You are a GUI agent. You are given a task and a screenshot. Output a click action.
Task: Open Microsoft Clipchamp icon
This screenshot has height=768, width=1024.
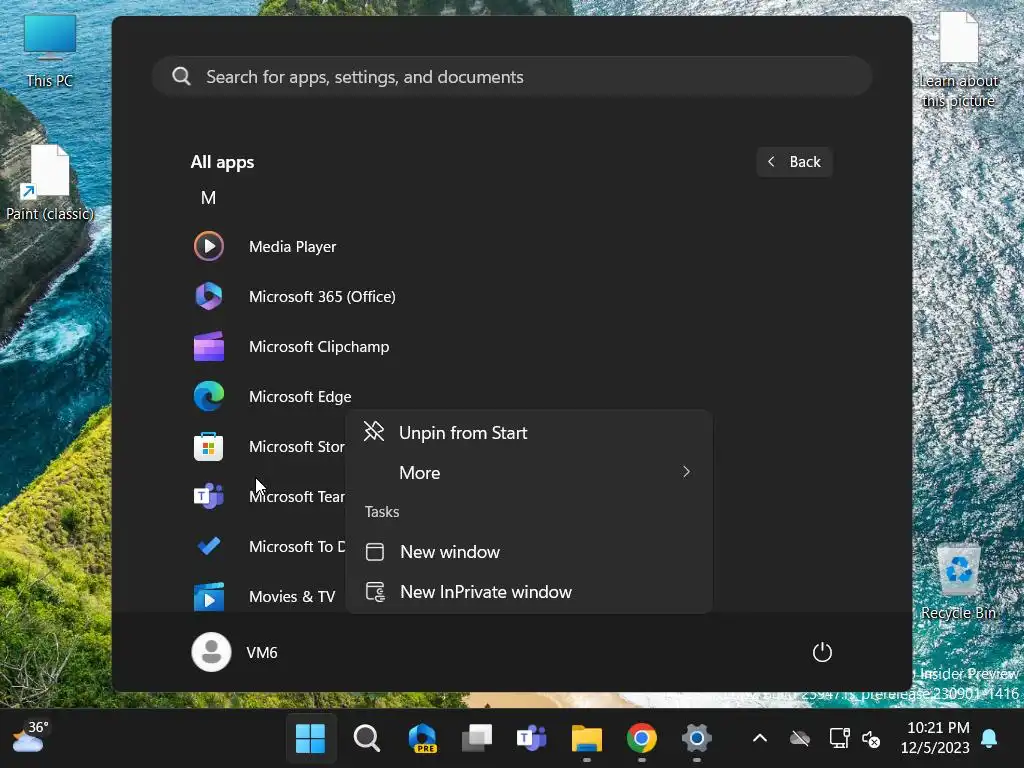[209, 347]
